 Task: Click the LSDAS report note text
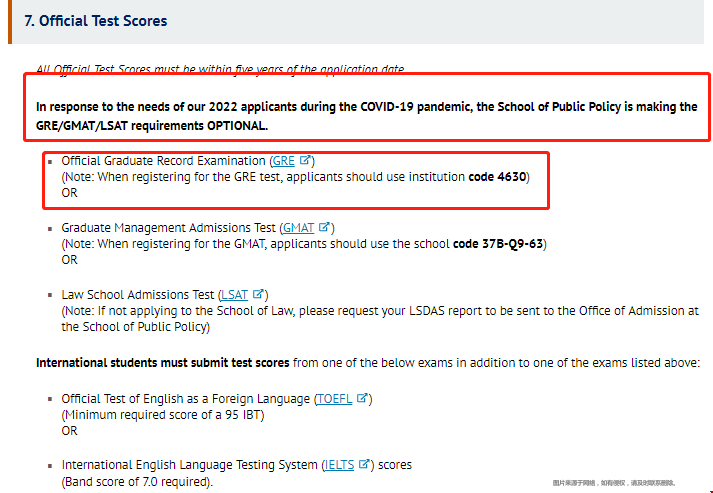pos(380,319)
